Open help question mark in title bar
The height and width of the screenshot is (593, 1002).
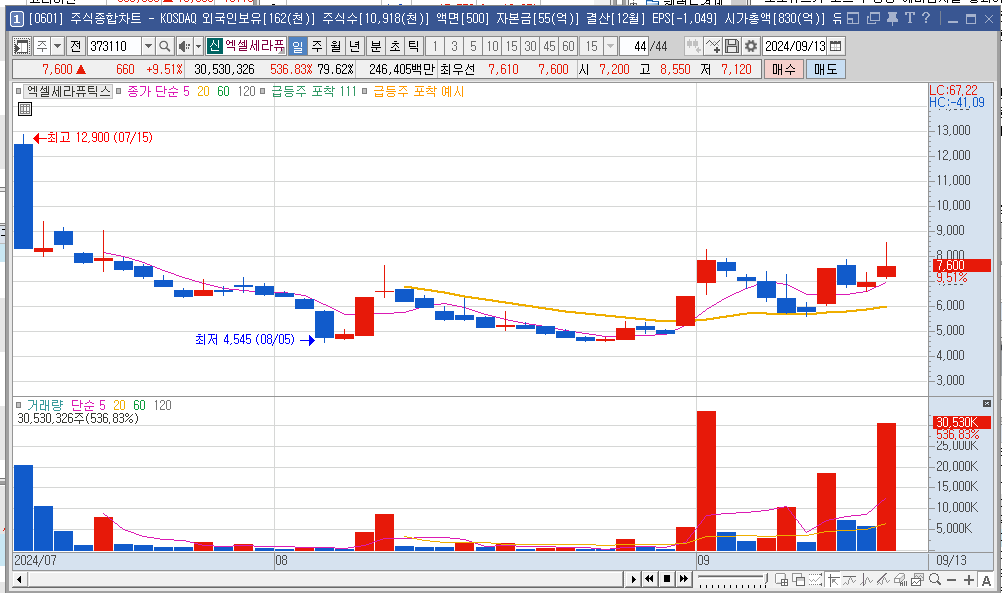point(926,19)
